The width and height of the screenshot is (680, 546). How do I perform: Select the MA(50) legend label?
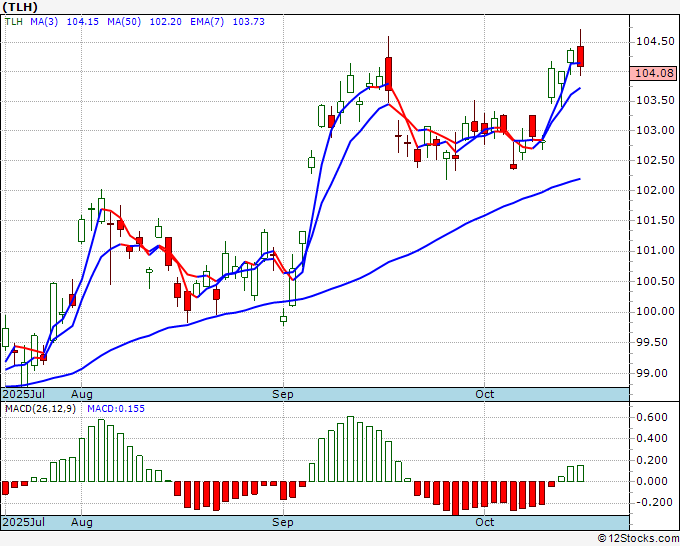pyautogui.click(x=124, y=22)
